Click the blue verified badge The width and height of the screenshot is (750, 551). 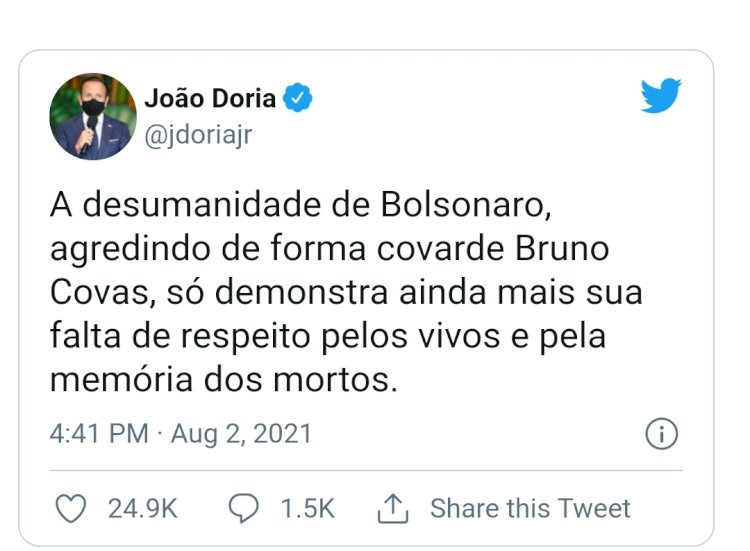(x=297, y=98)
